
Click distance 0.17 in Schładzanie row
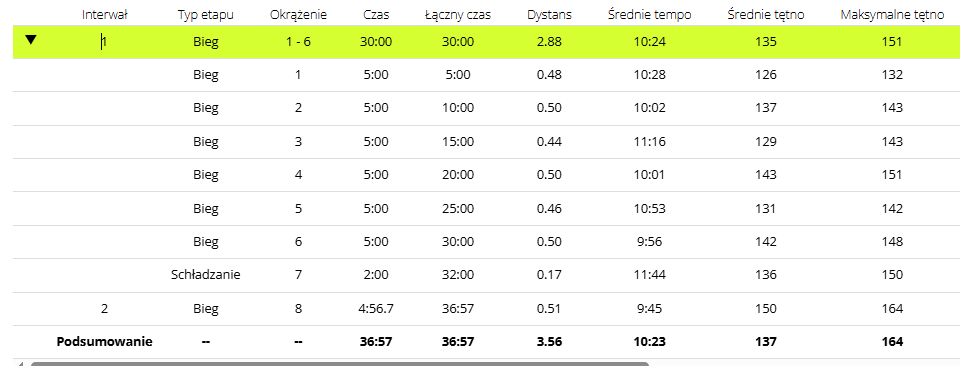549,275
